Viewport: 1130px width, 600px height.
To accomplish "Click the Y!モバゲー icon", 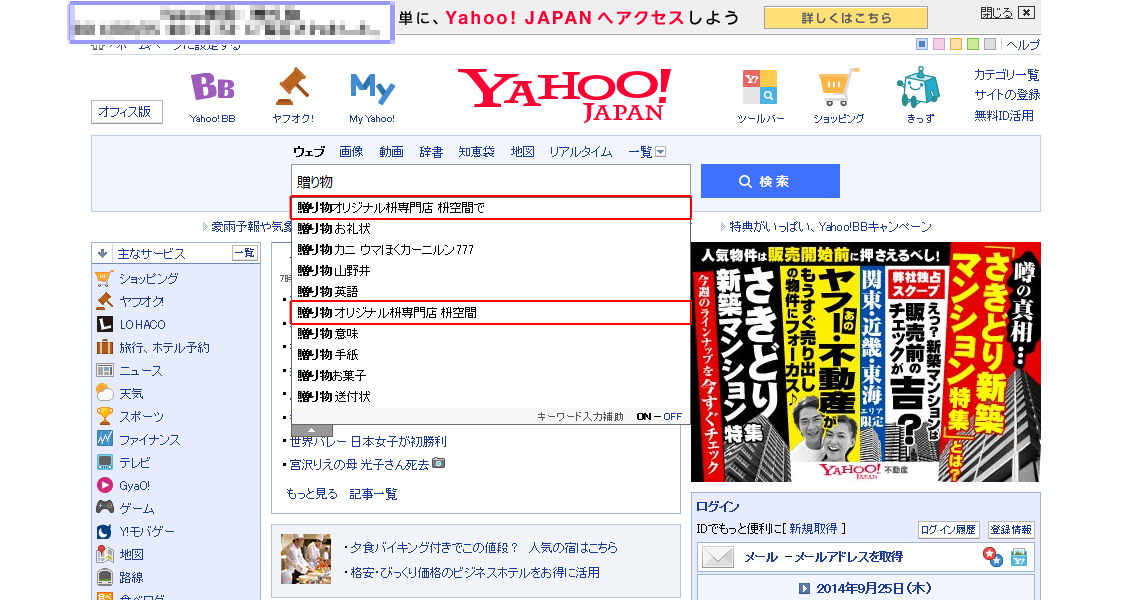I will (x=104, y=532).
